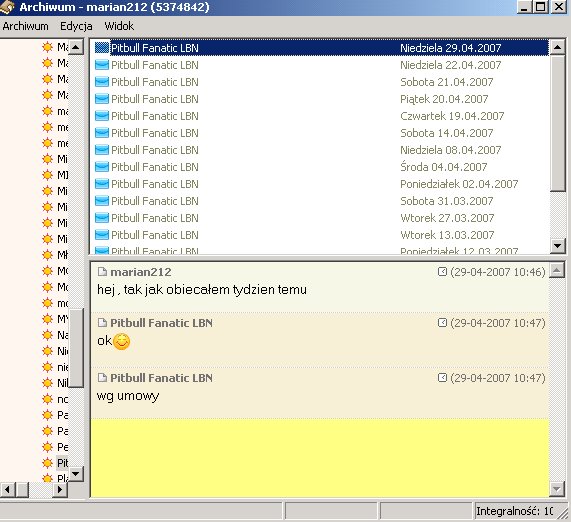Click message pane scroll up arrow
This screenshot has height=522, width=571.
pos(557,270)
